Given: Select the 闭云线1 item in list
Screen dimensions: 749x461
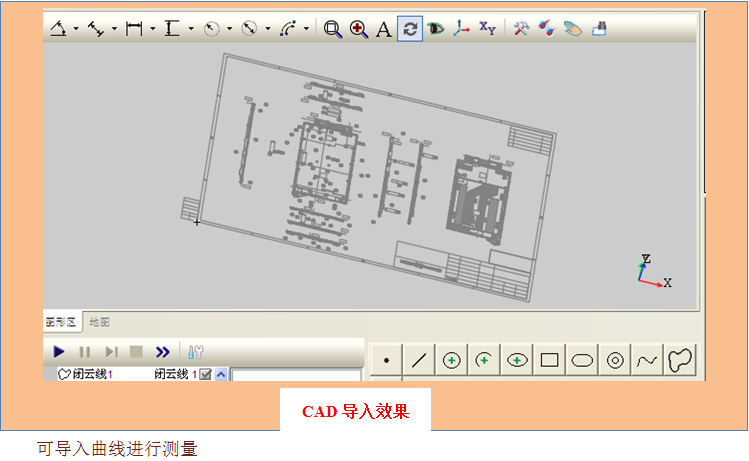Looking at the screenshot, I should pos(85,374).
